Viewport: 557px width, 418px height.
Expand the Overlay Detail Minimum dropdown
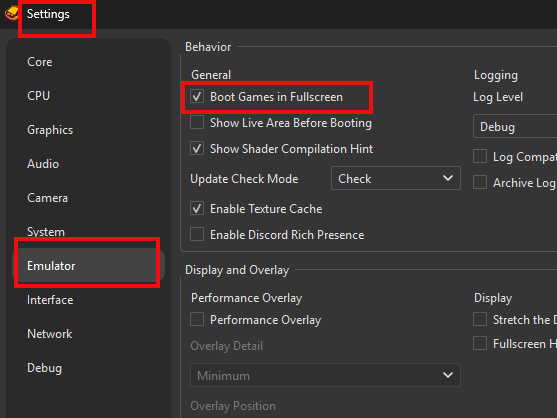click(x=325, y=375)
